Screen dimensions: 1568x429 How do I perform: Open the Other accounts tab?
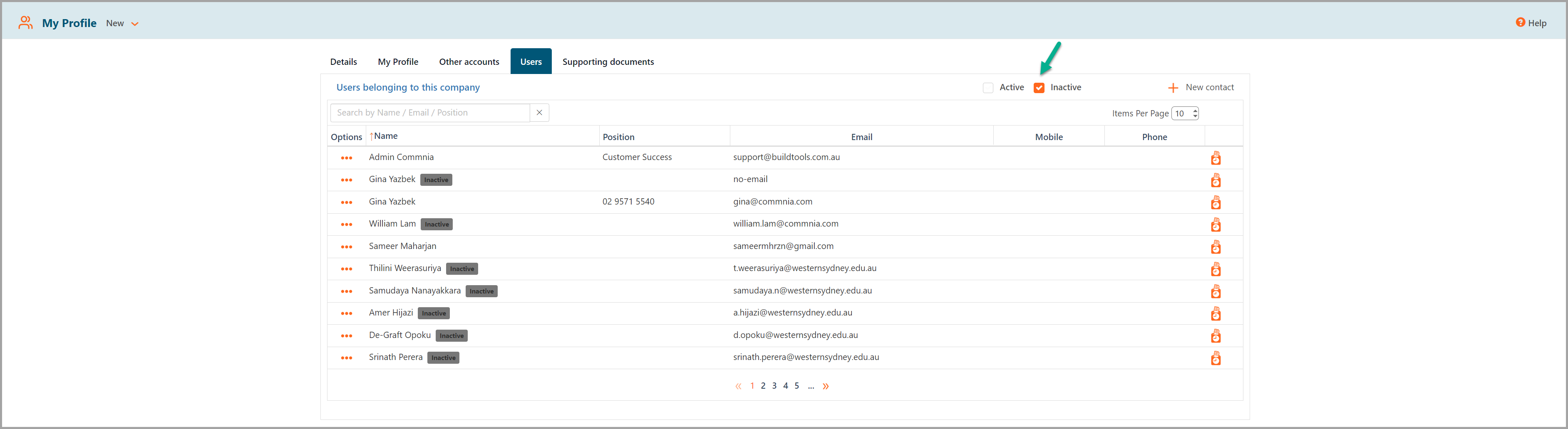tap(469, 62)
